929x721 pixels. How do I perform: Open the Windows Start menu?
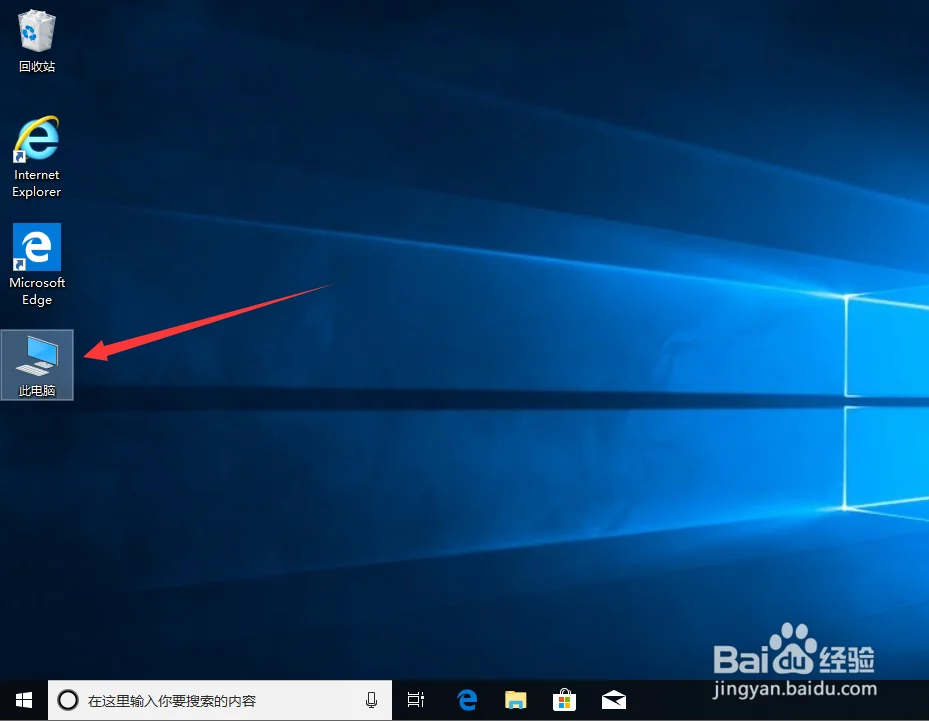tap(22, 700)
